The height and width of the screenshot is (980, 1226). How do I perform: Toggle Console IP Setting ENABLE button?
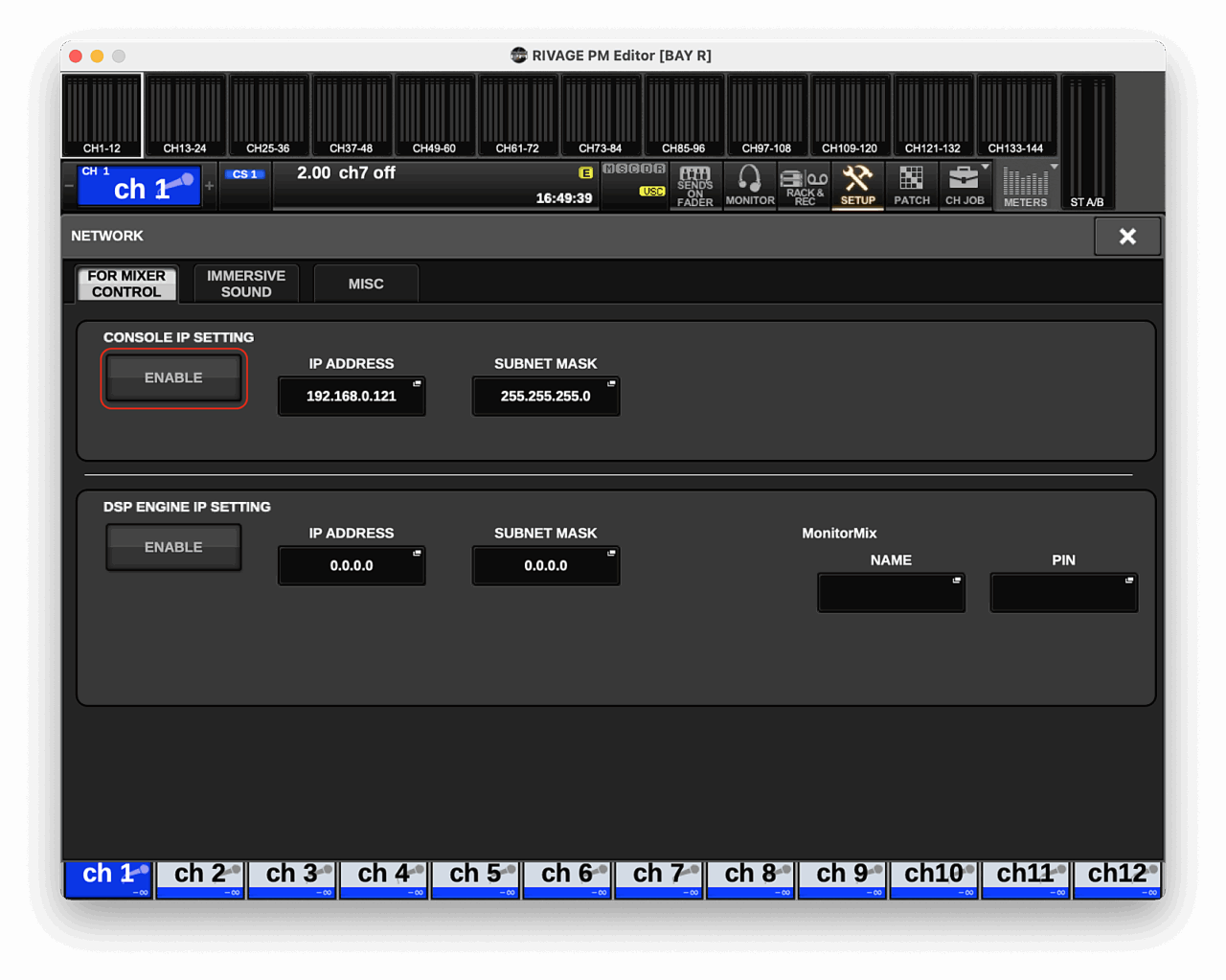point(173,377)
